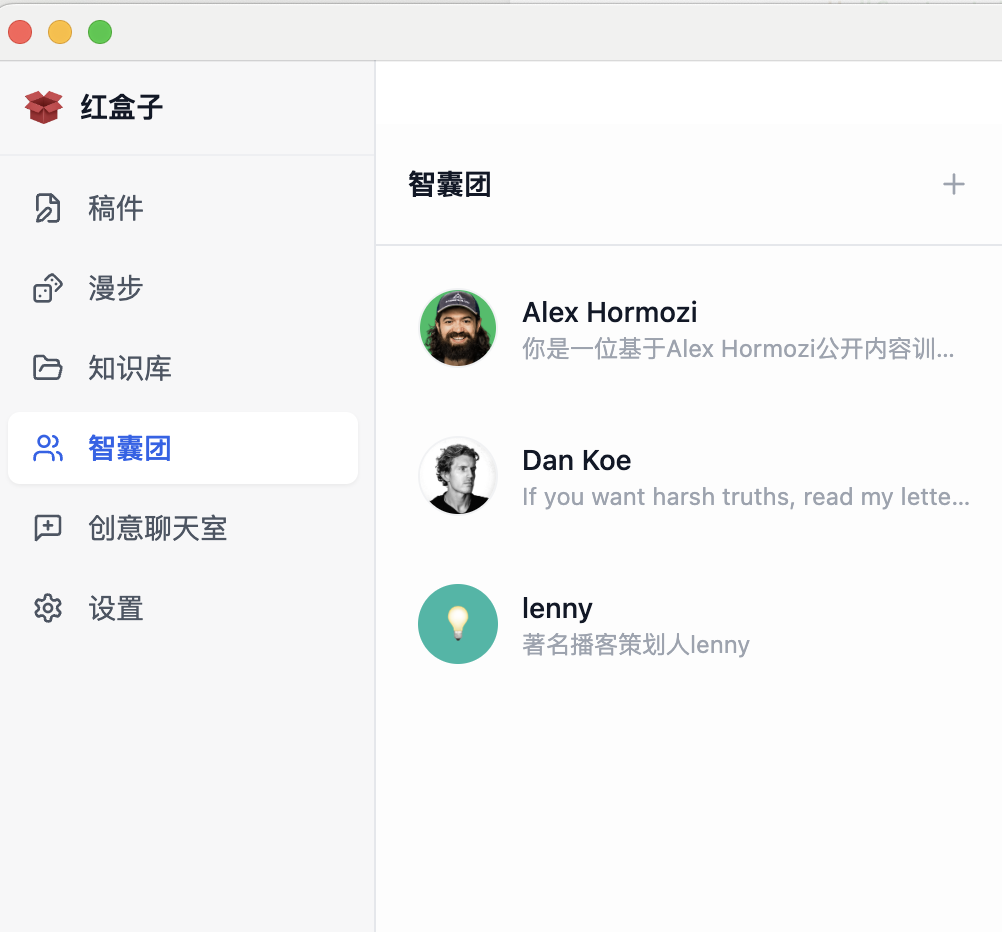
Task: Click Alex Hormozi's avatar photo
Action: pos(458,328)
